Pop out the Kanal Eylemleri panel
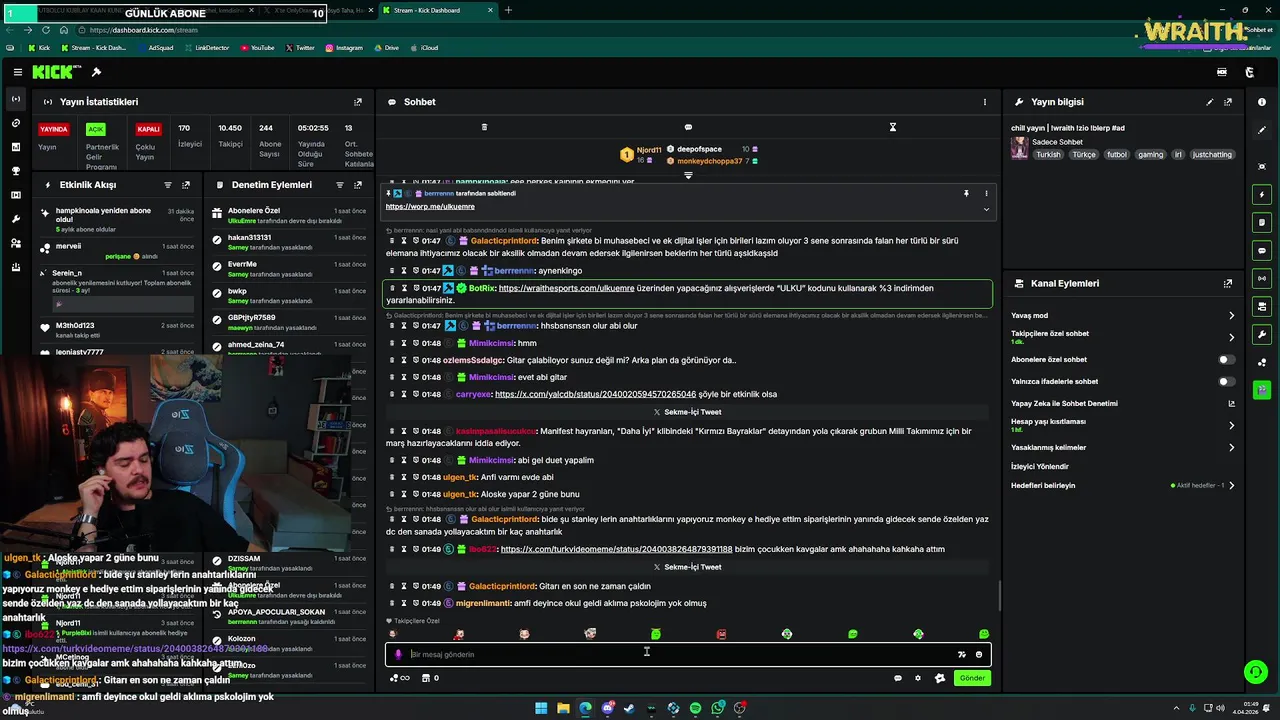The height and width of the screenshot is (720, 1280). [x=1228, y=284]
